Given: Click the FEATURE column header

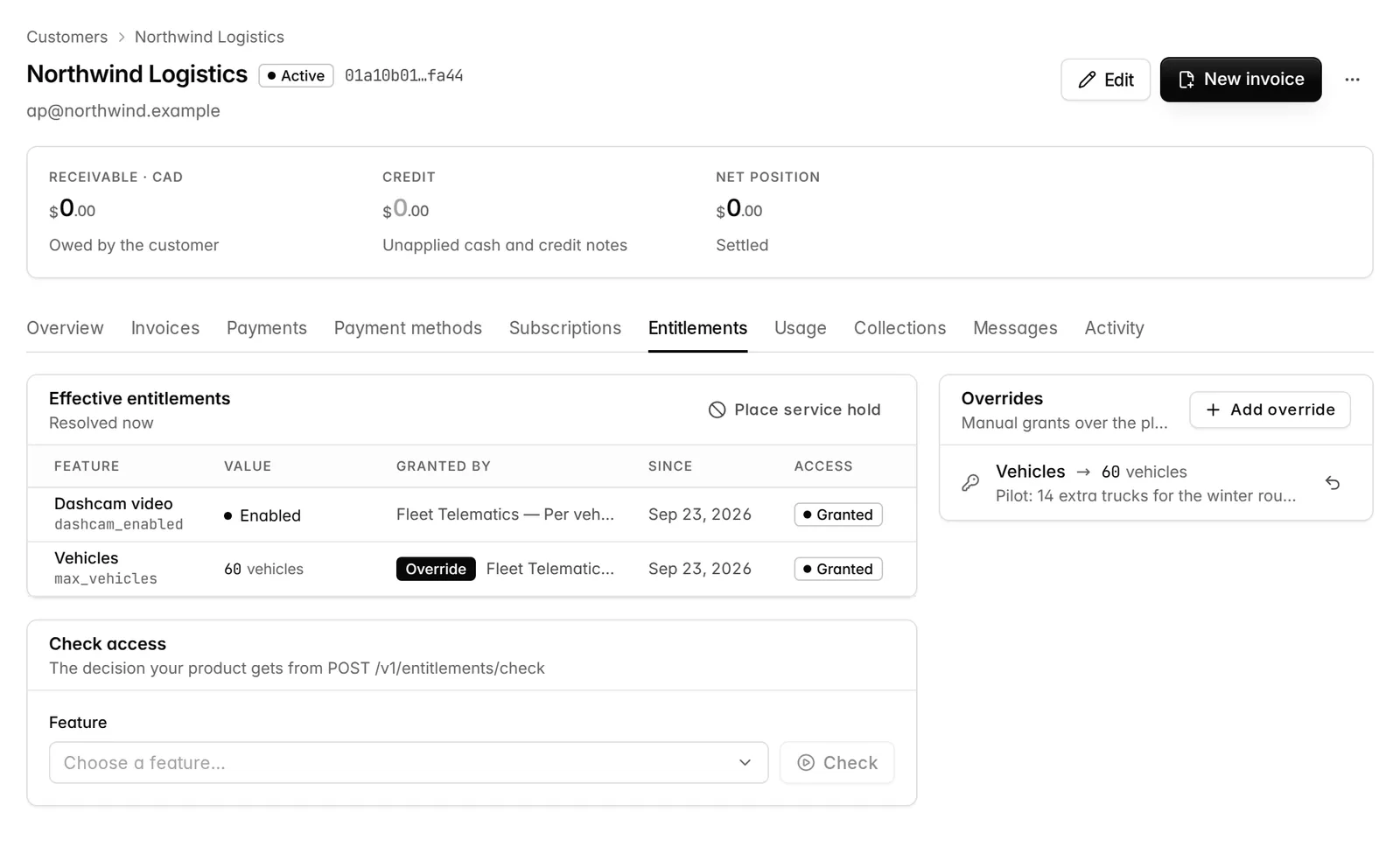Looking at the screenshot, I should click(87, 466).
